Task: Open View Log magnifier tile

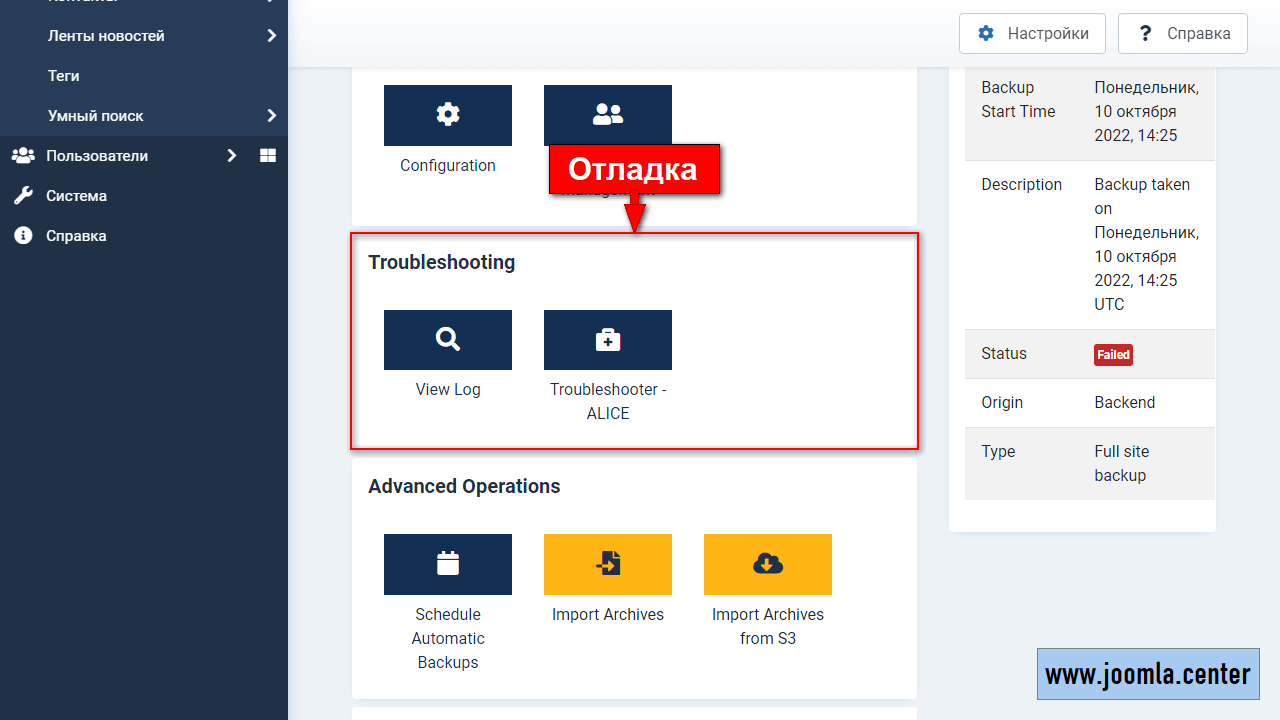Action: point(447,340)
